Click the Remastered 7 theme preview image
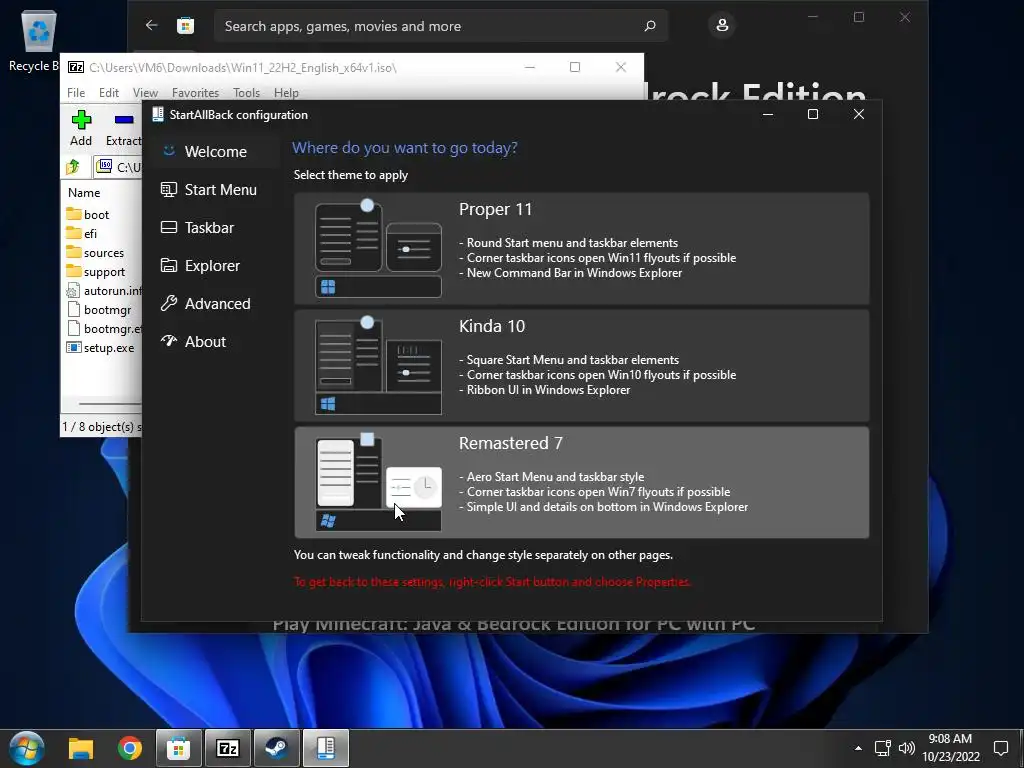The height and width of the screenshot is (768, 1024). tap(378, 482)
